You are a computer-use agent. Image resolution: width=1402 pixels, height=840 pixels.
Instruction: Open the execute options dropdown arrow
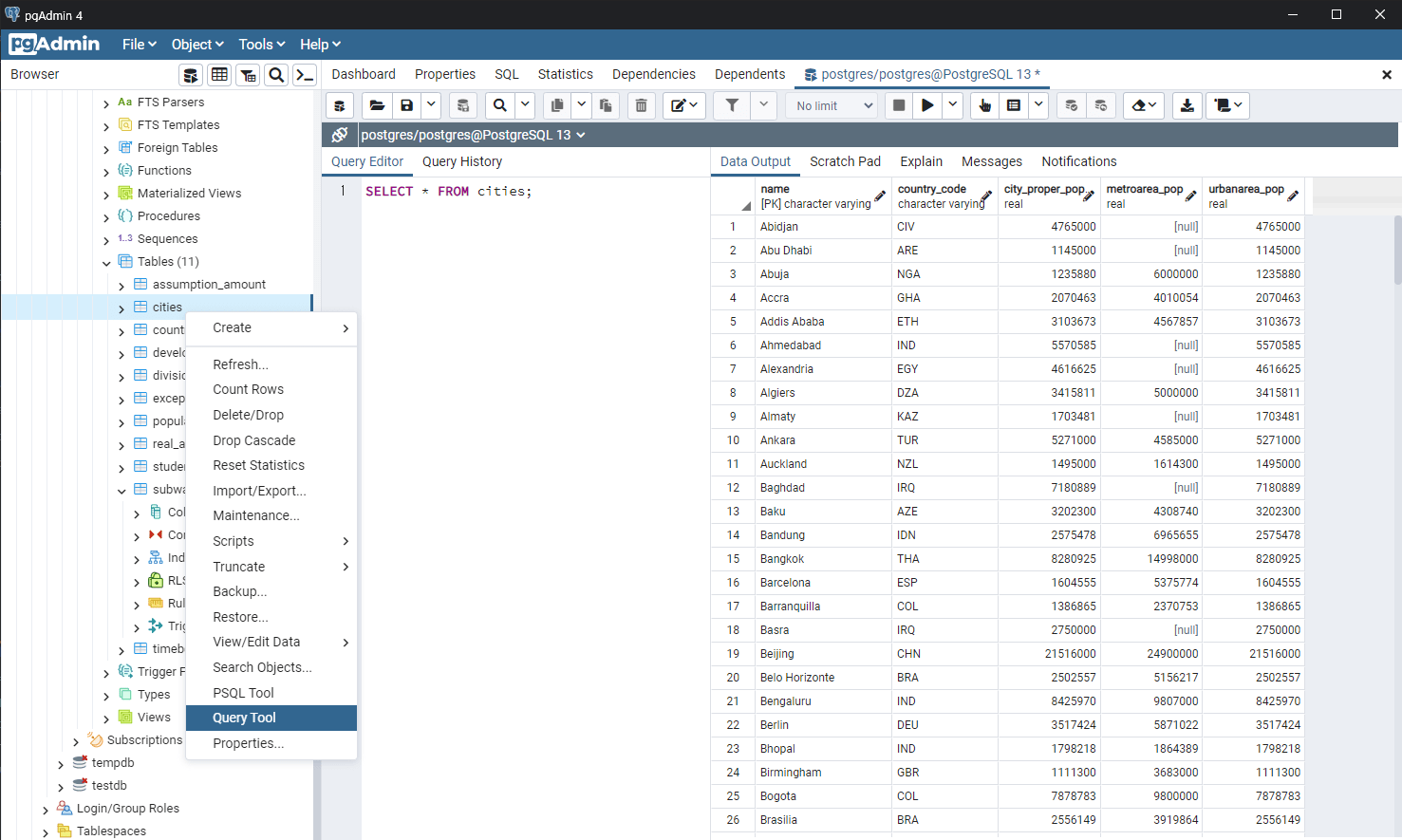tap(953, 105)
